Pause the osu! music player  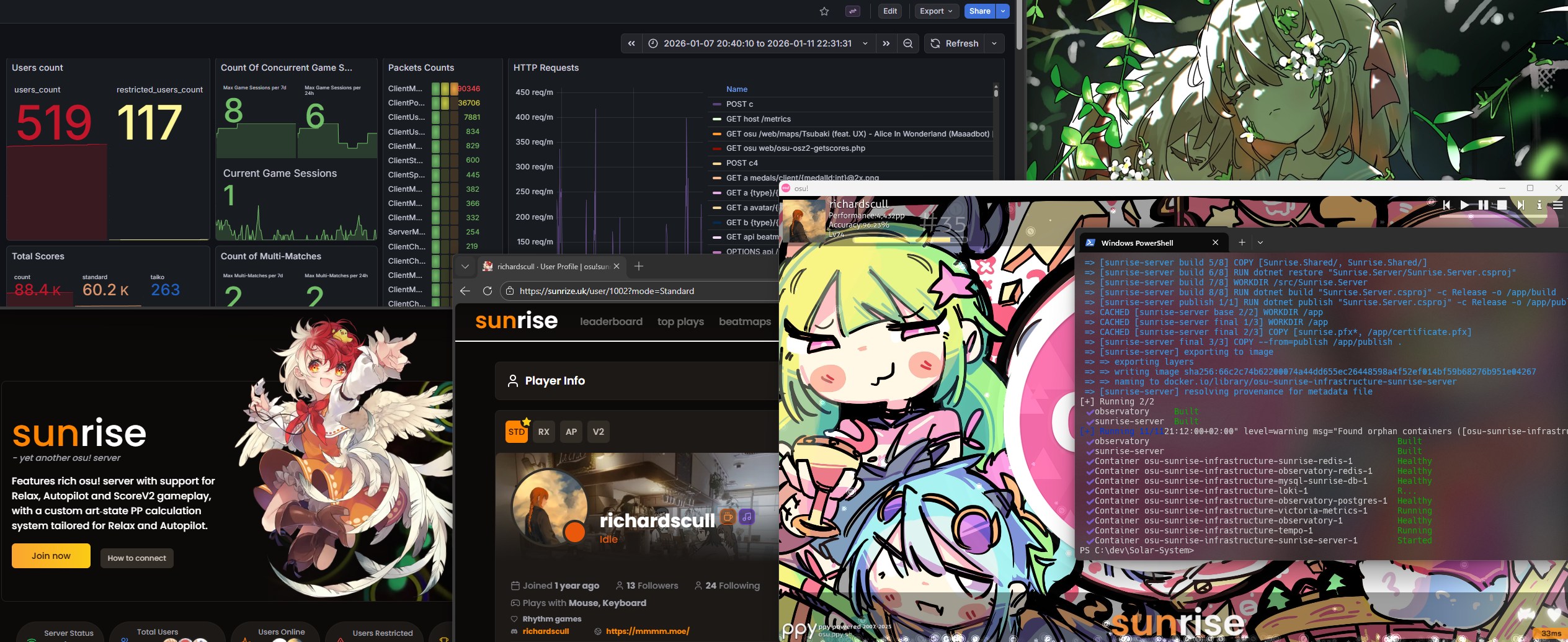point(1483,205)
